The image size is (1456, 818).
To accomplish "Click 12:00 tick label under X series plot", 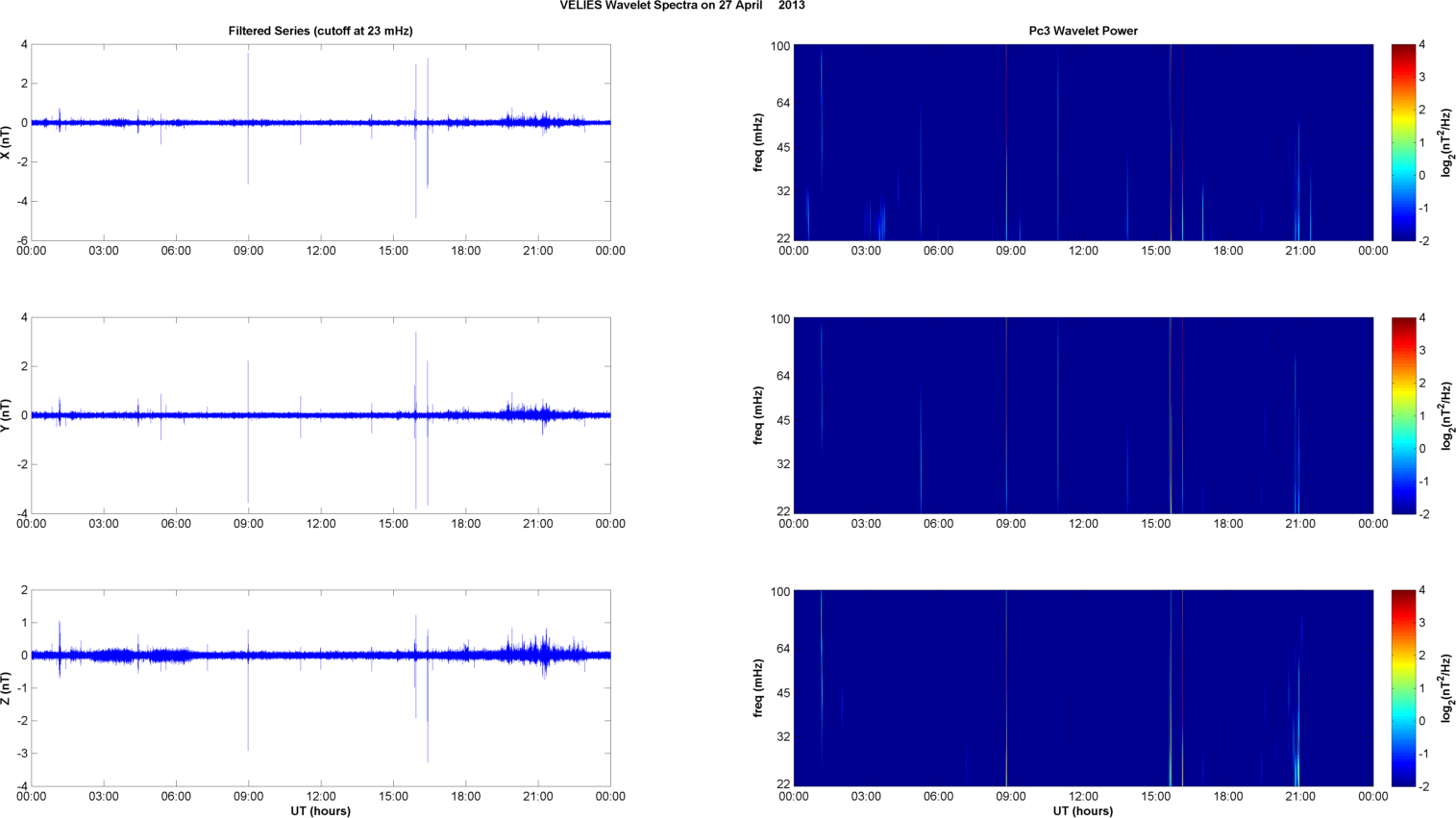I will coord(320,251).
